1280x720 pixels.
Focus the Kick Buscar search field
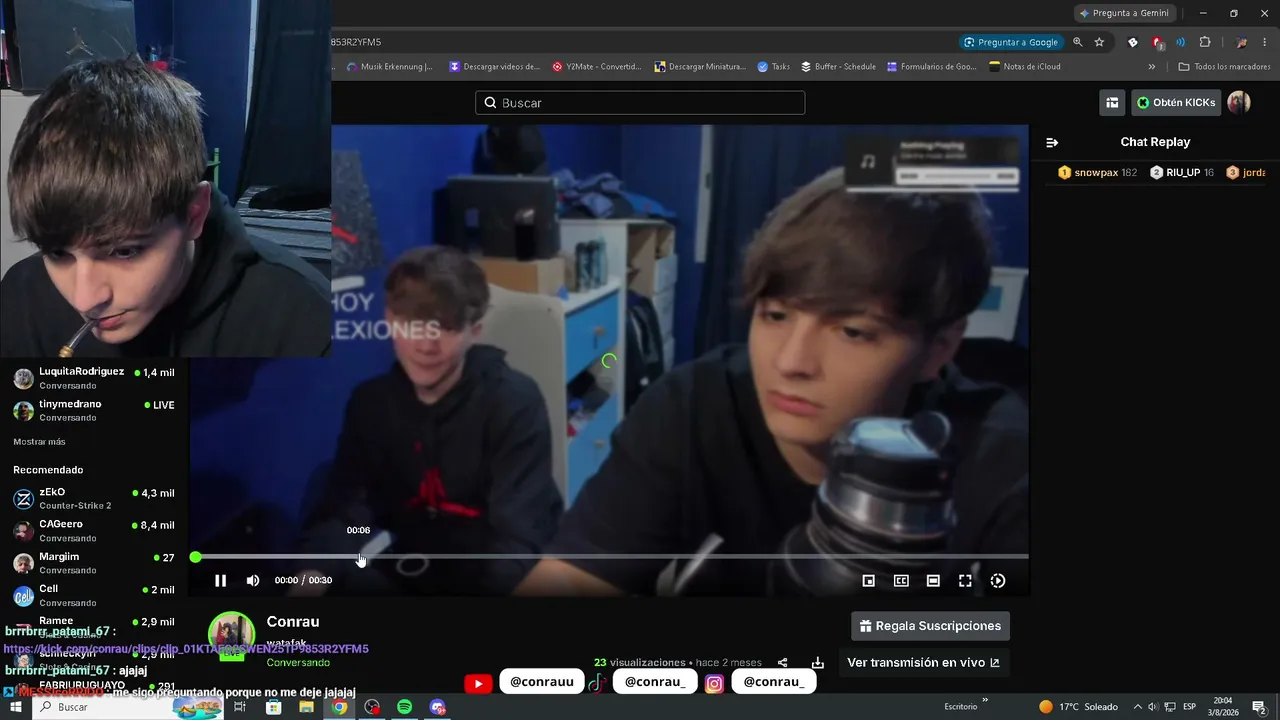click(x=640, y=103)
